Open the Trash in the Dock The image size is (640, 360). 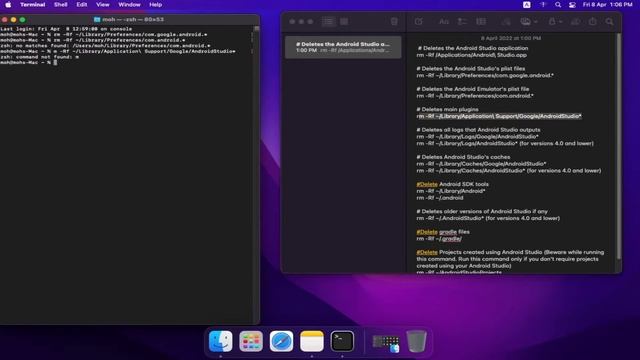coord(416,341)
